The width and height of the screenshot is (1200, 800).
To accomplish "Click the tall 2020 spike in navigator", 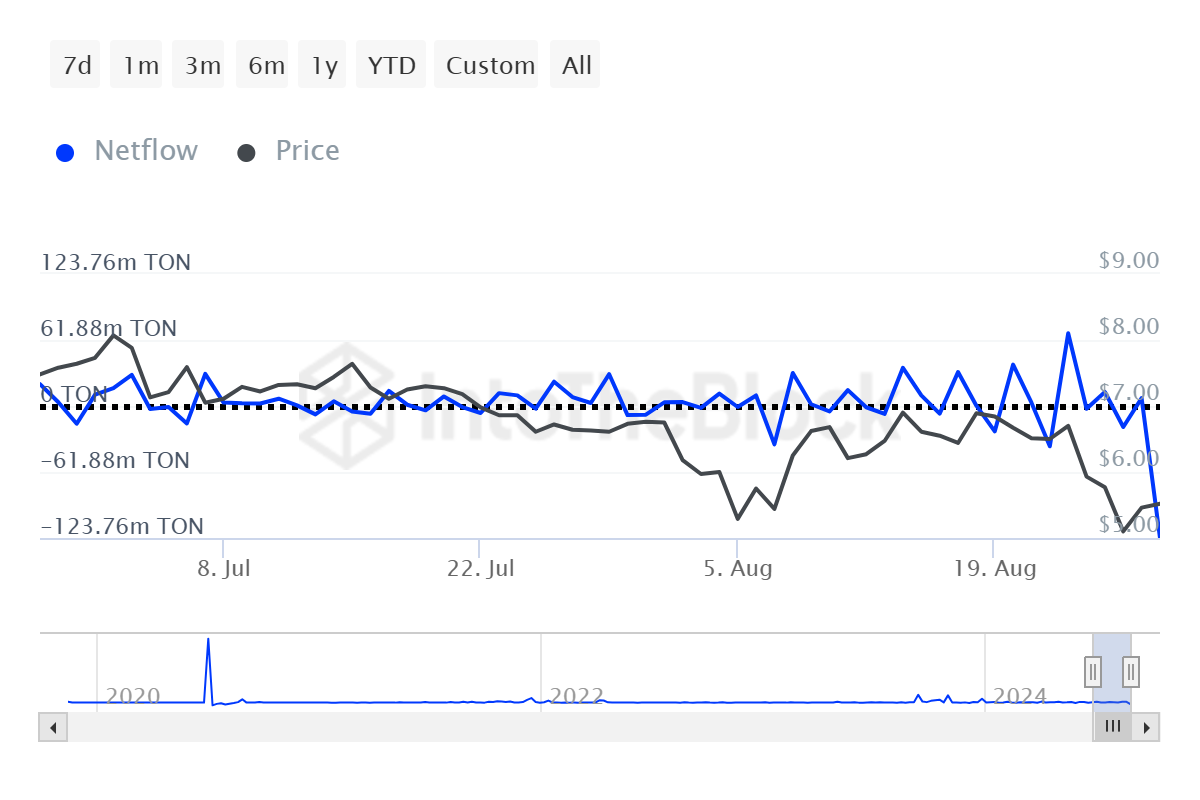I will pos(208,642).
